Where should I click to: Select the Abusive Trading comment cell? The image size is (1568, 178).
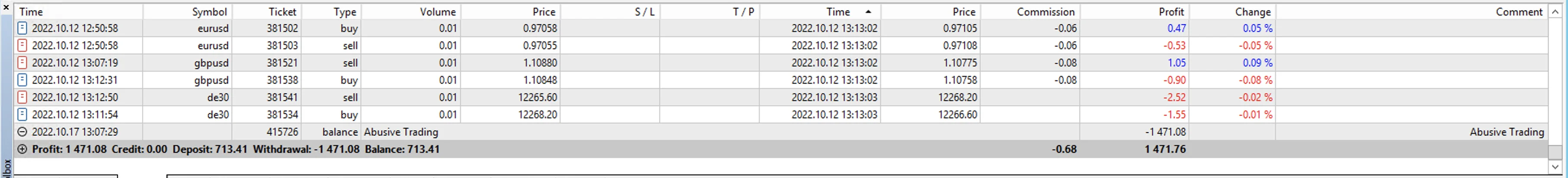coord(1506,132)
